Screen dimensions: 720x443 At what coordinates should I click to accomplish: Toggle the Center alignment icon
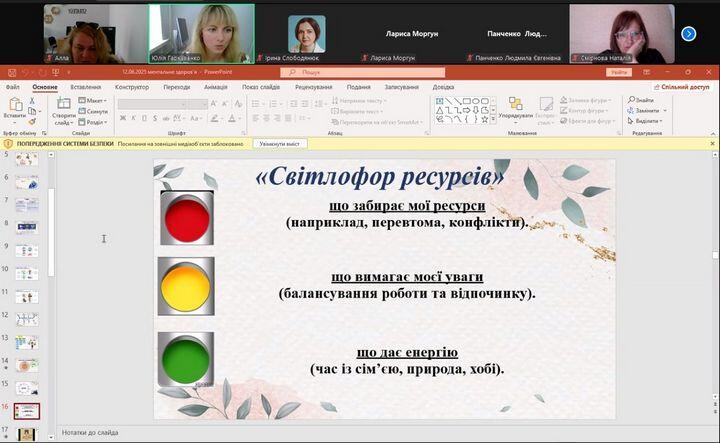pos(267,118)
